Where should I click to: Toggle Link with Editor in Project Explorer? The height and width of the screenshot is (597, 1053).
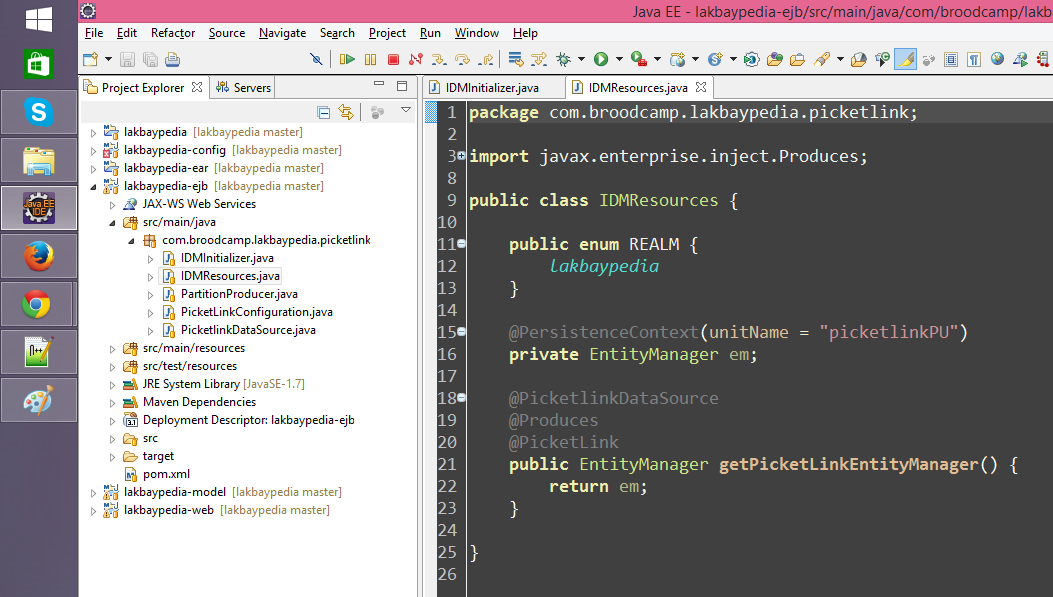(x=346, y=112)
